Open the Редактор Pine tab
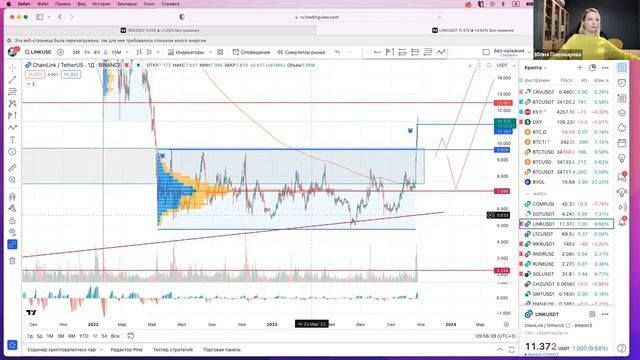This screenshot has height=360, width=640. [x=127, y=350]
